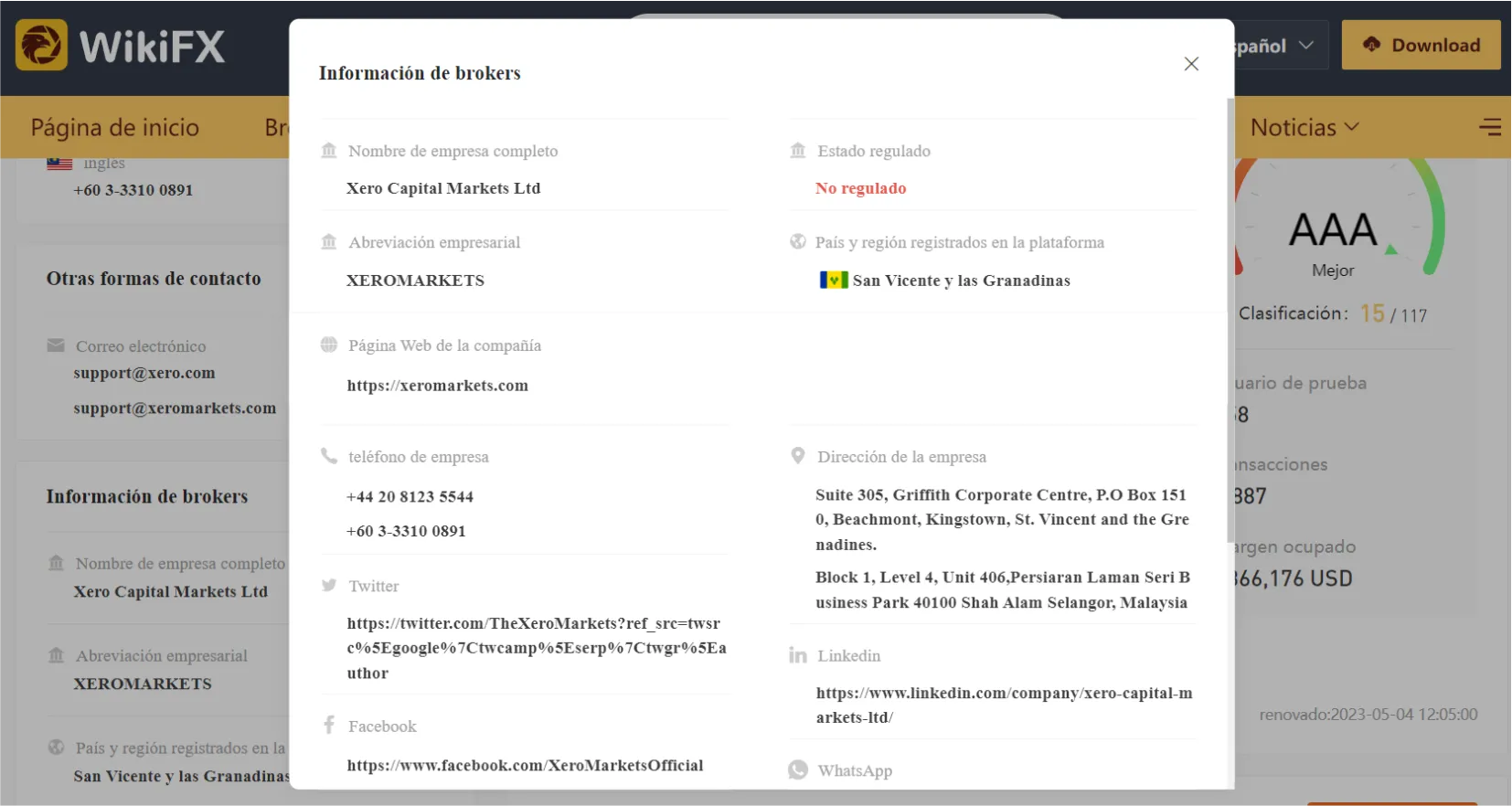Image resolution: width=1512 pixels, height=806 pixels.
Task: Click the building icon beside Nombre de empresa completo in background page
Action: [x=56, y=563]
